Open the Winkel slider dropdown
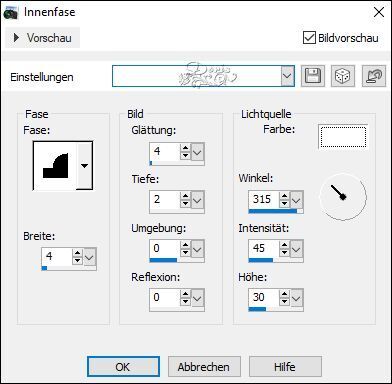This screenshot has width=392, height=384. pyautogui.click(x=296, y=200)
